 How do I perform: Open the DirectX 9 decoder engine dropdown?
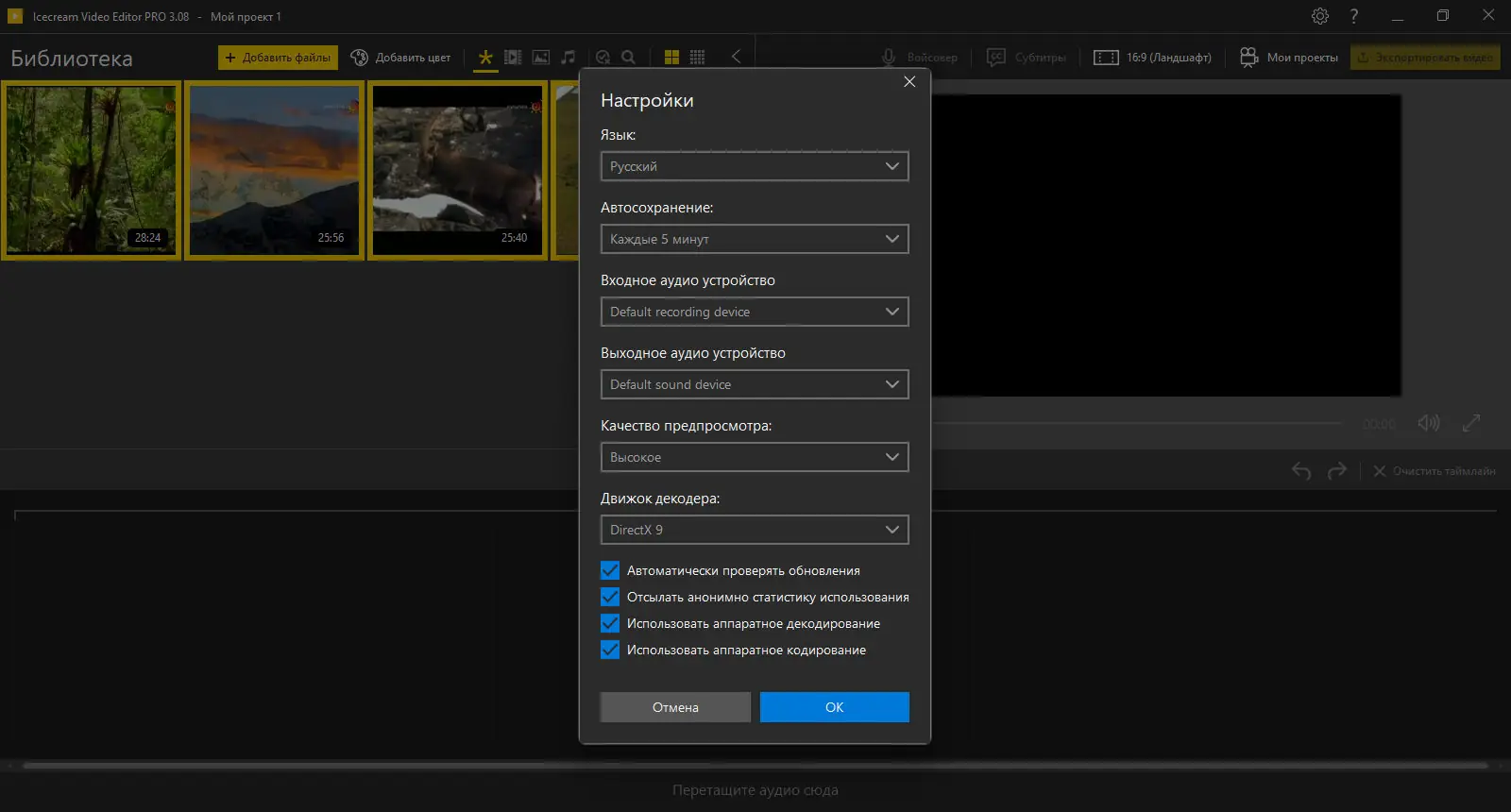pyautogui.click(x=754, y=530)
